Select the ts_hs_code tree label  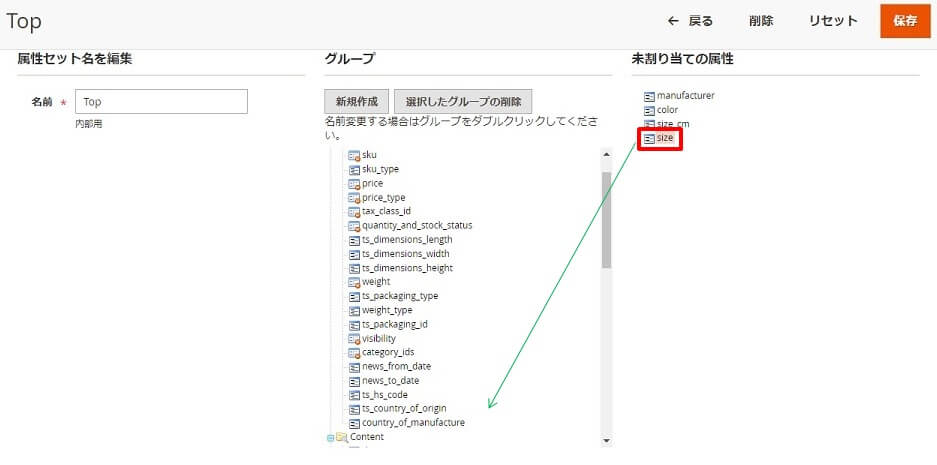pyautogui.click(x=385, y=395)
